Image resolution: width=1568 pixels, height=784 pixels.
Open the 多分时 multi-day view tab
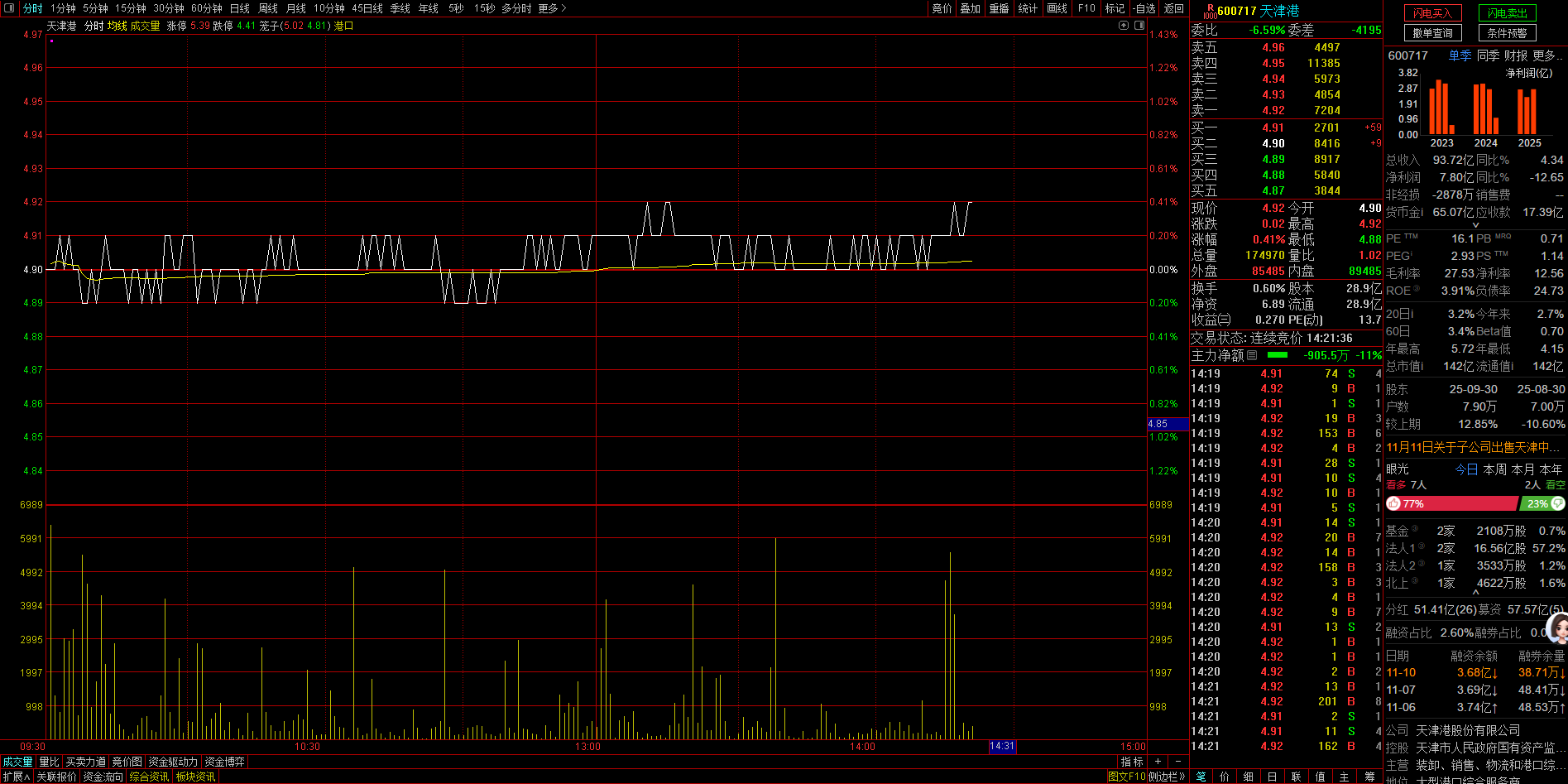(516, 8)
